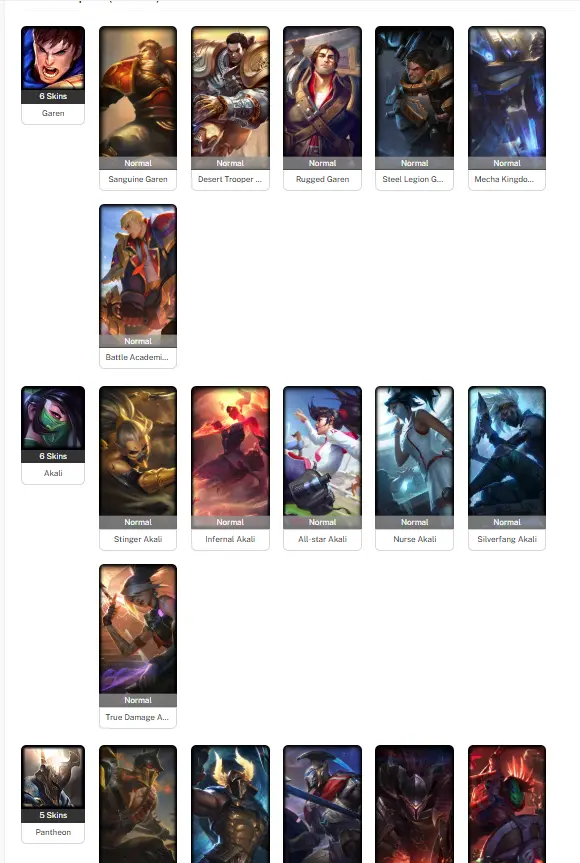Select the Pantheon champion portrait
This screenshot has width=580, height=863.
tap(53, 777)
